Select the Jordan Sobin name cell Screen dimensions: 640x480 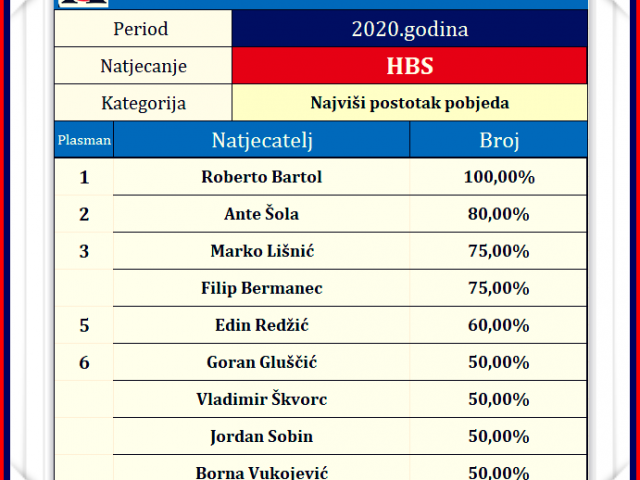pos(262,437)
